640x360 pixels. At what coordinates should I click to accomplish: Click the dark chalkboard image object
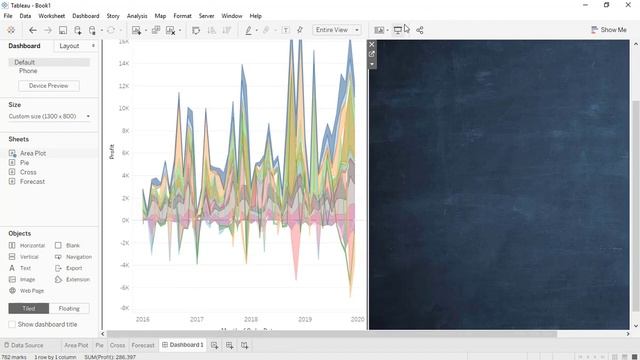pyautogui.click(x=499, y=184)
